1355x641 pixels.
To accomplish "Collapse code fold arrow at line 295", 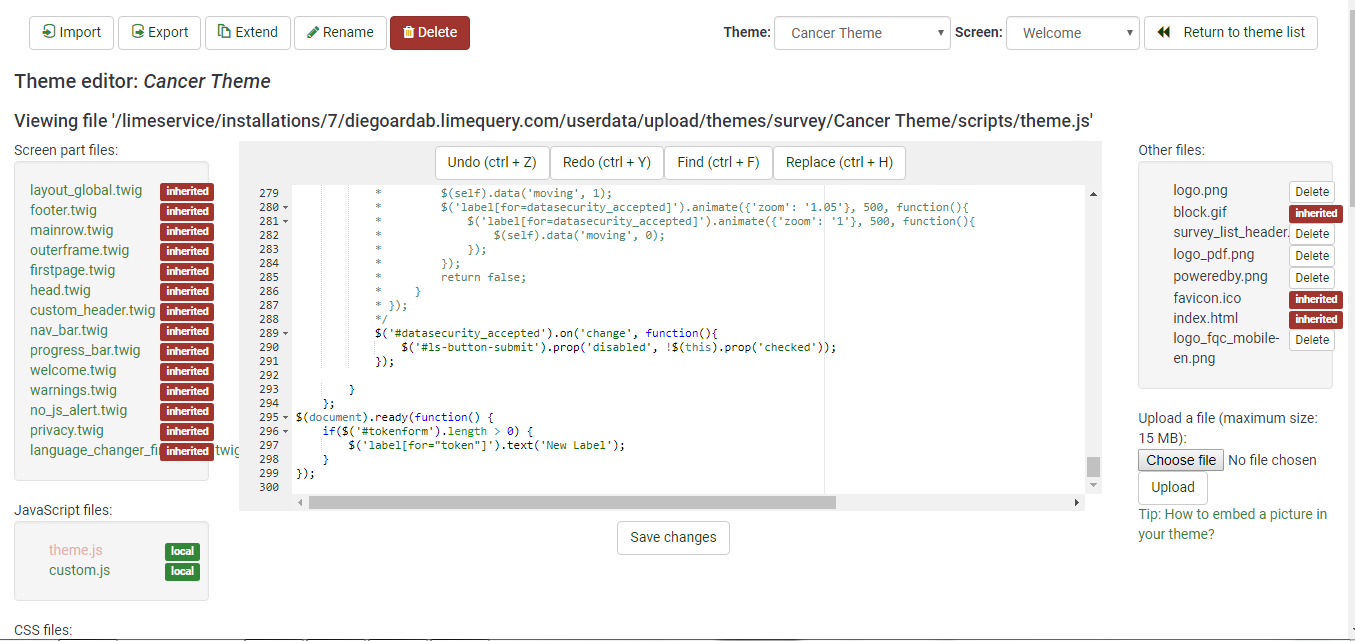I will (x=286, y=417).
